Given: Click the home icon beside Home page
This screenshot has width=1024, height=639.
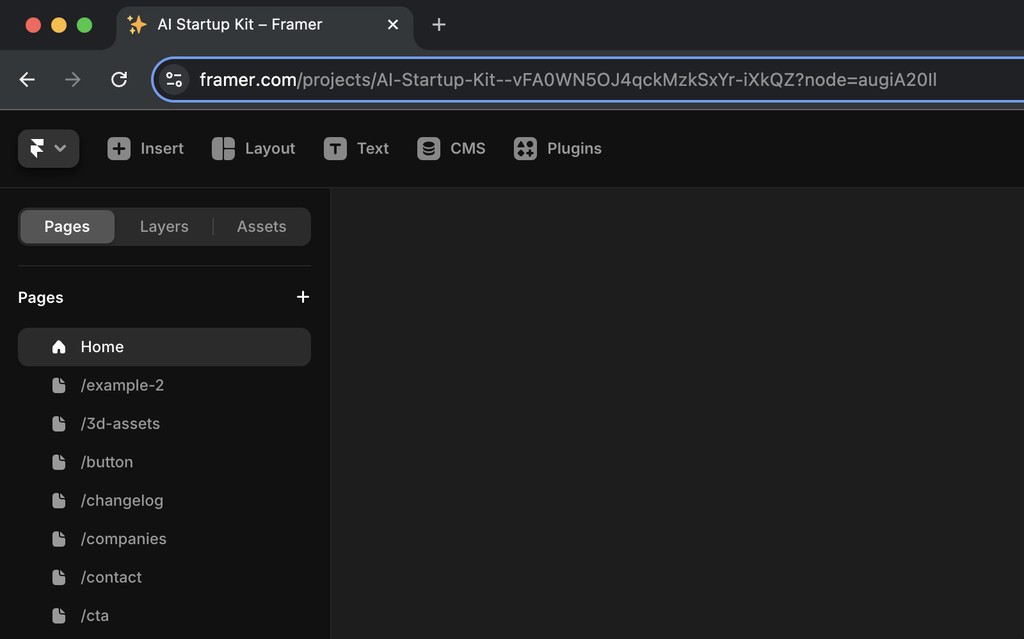Looking at the screenshot, I should click(58, 347).
